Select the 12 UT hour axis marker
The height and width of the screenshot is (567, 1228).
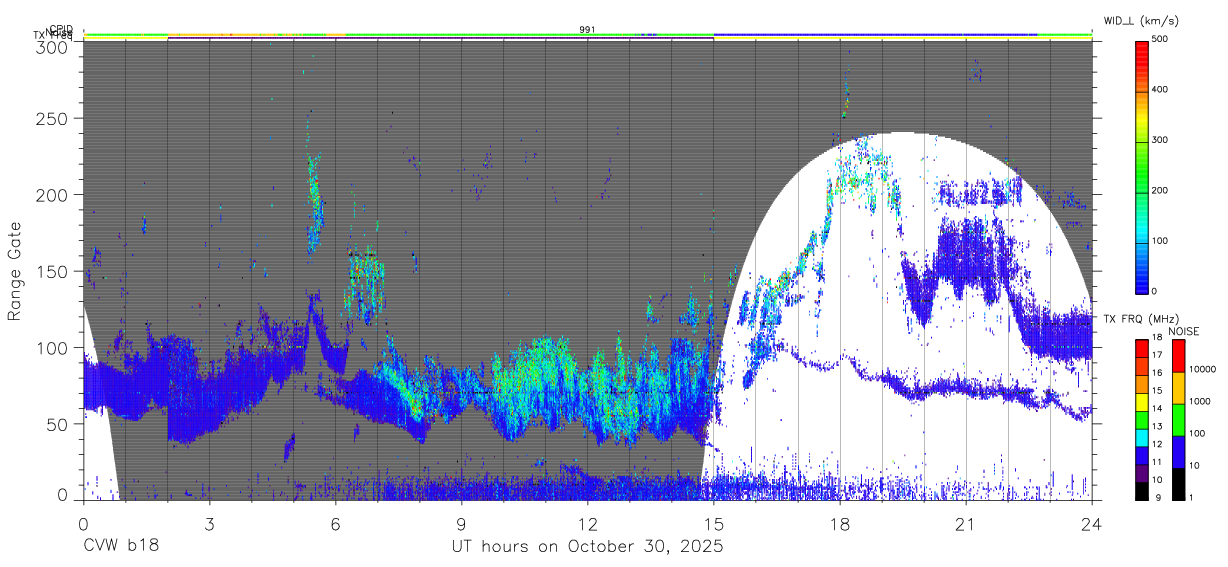tap(587, 524)
